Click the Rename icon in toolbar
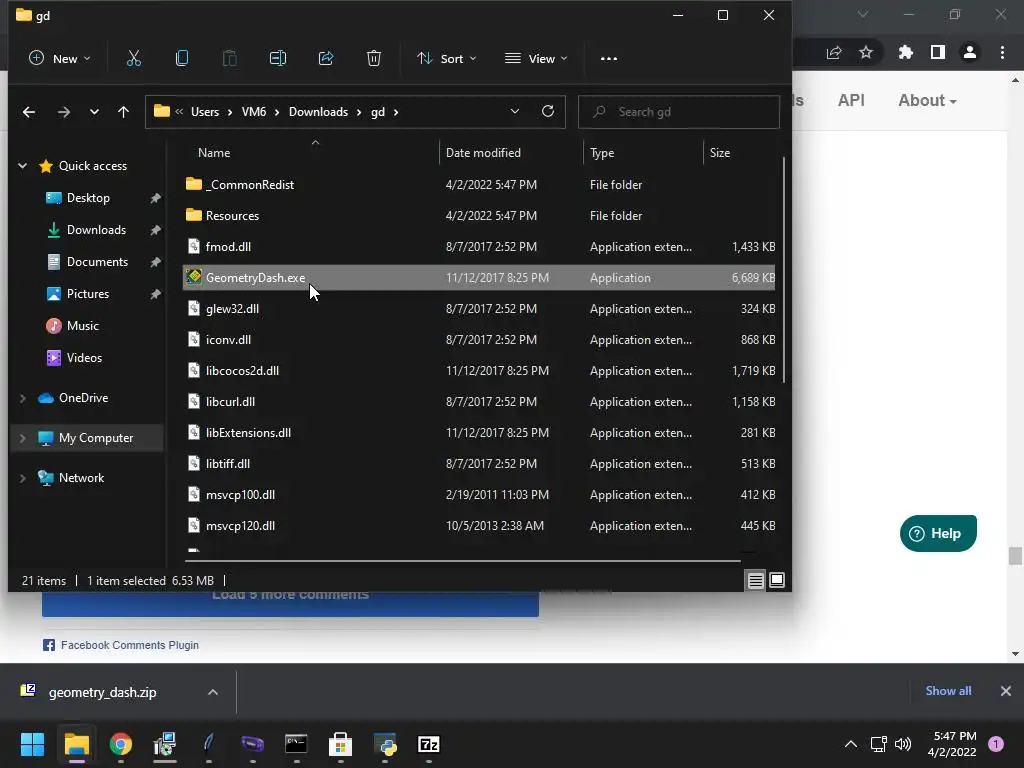Screen dimensions: 1024x768 point(278,59)
